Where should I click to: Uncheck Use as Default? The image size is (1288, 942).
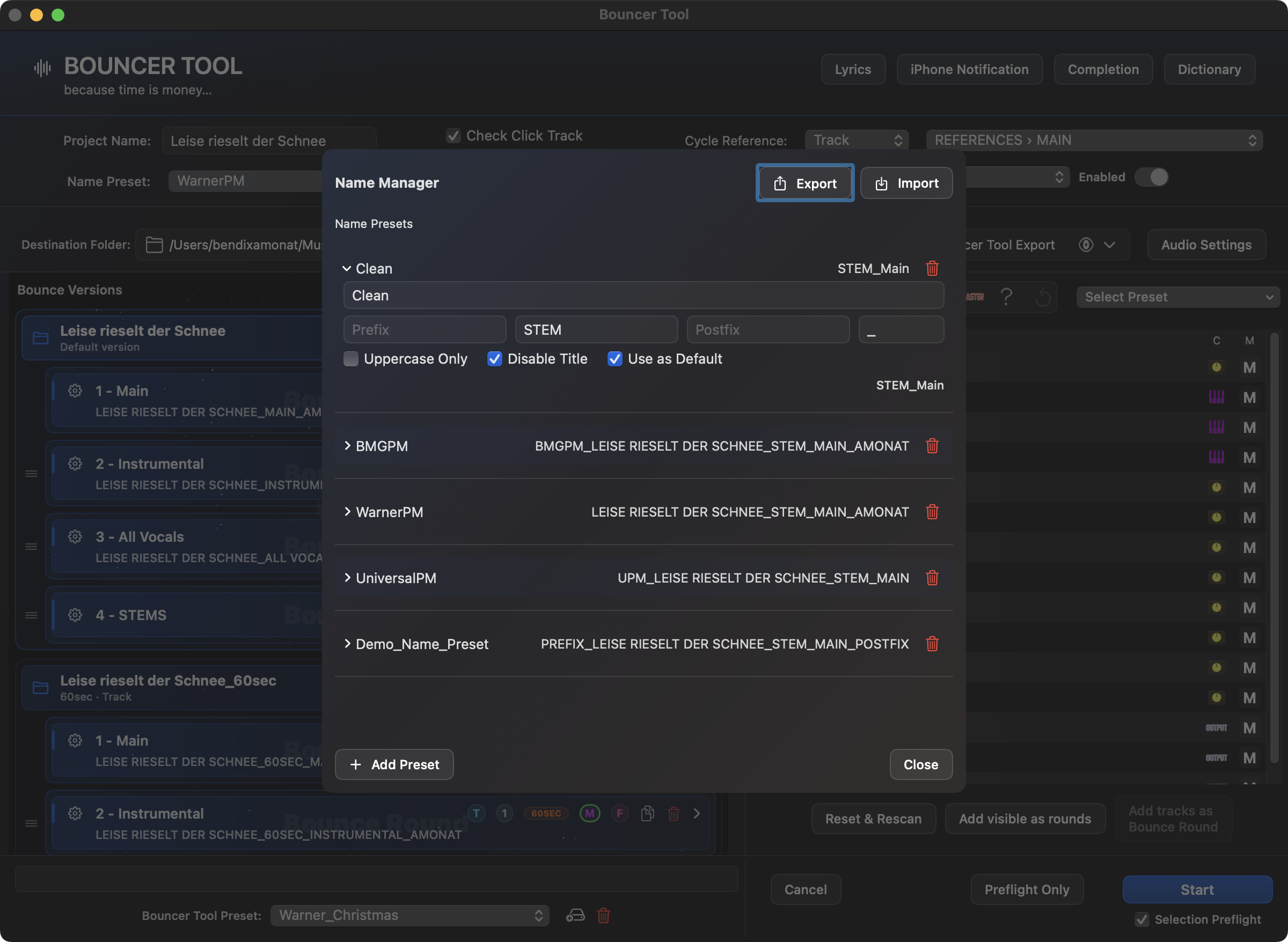coord(615,359)
